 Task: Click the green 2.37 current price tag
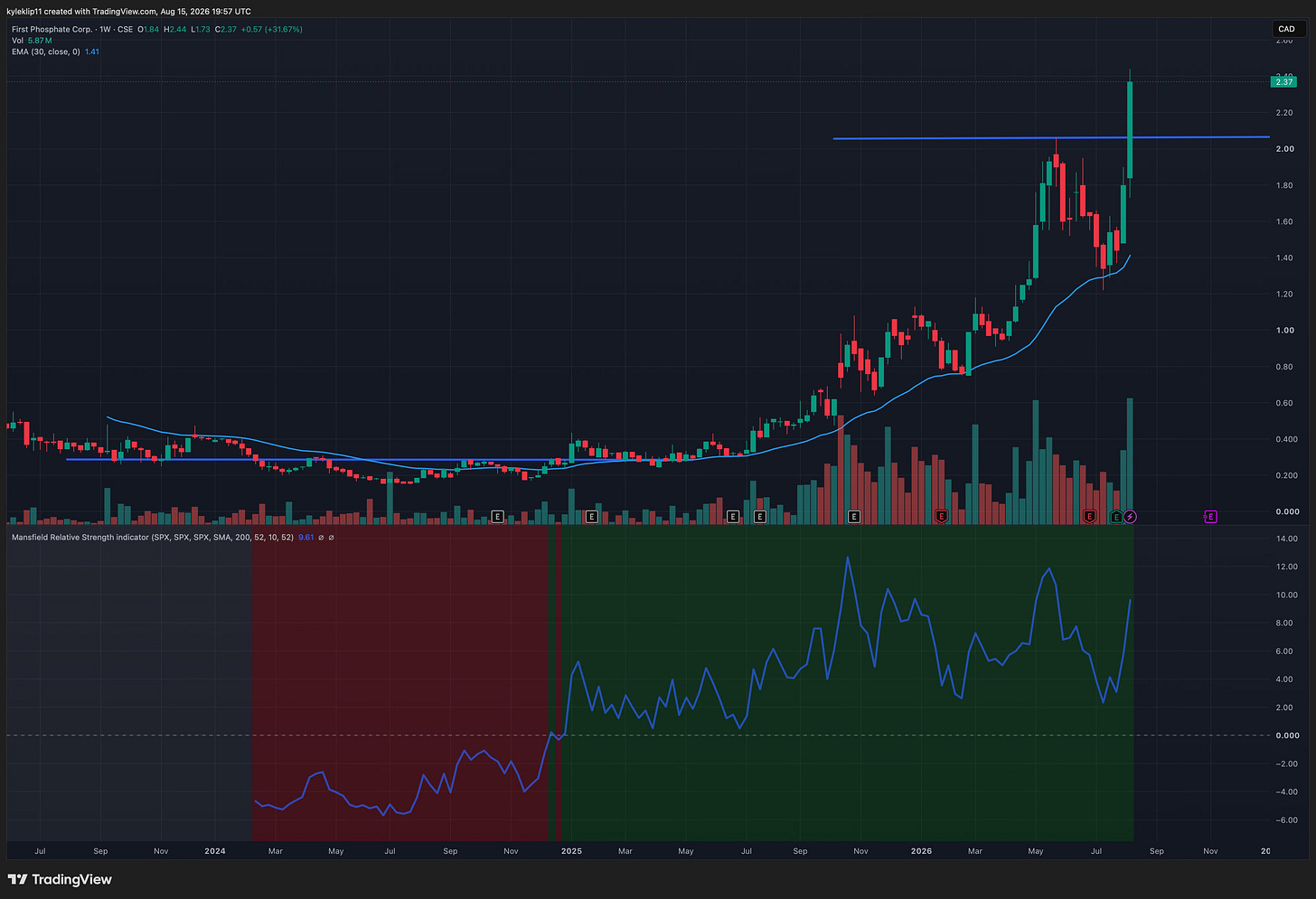(x=1283, y=82)
